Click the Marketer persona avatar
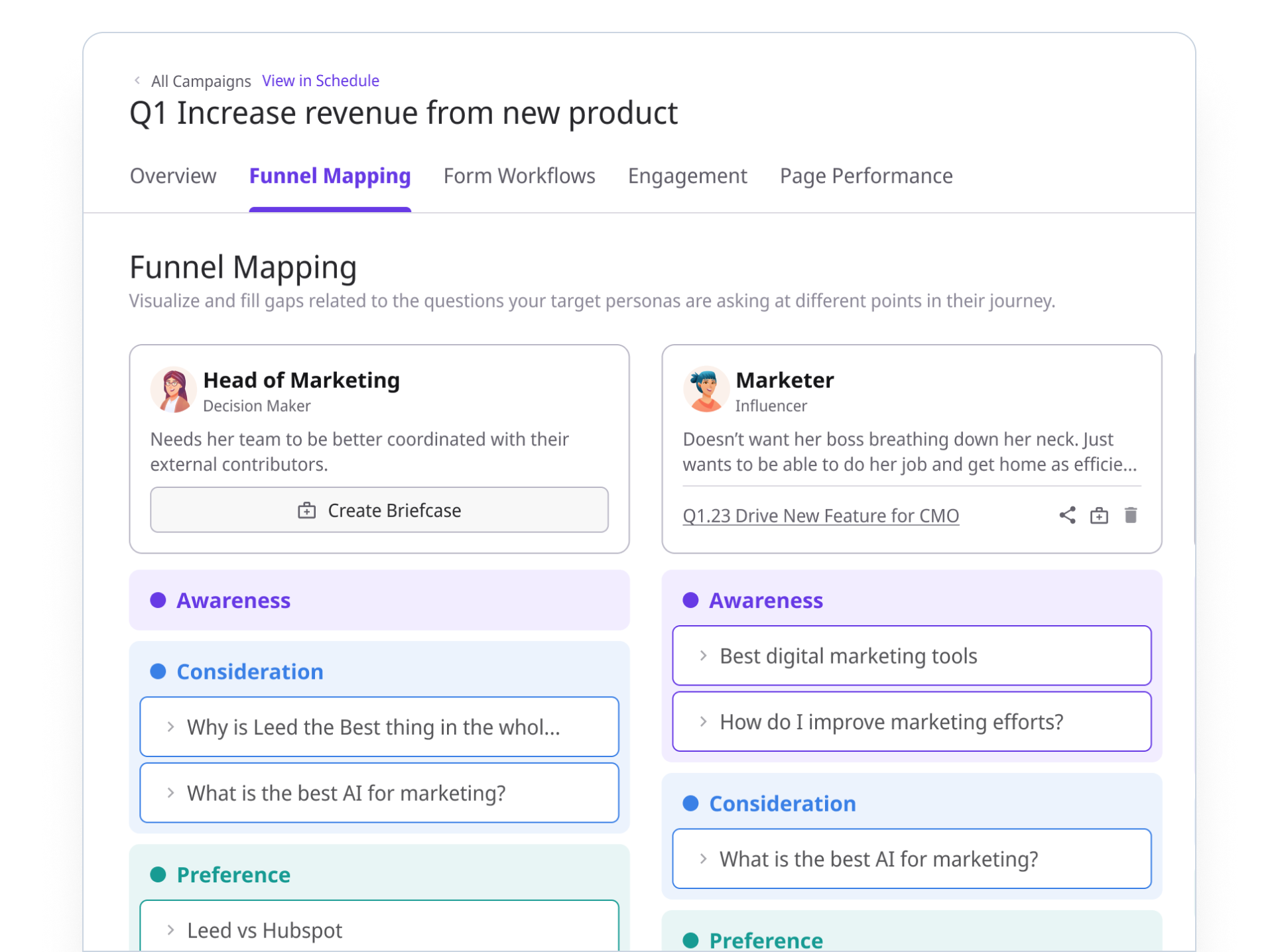The height and width of the screenshot is (952, 1276). 706,388
